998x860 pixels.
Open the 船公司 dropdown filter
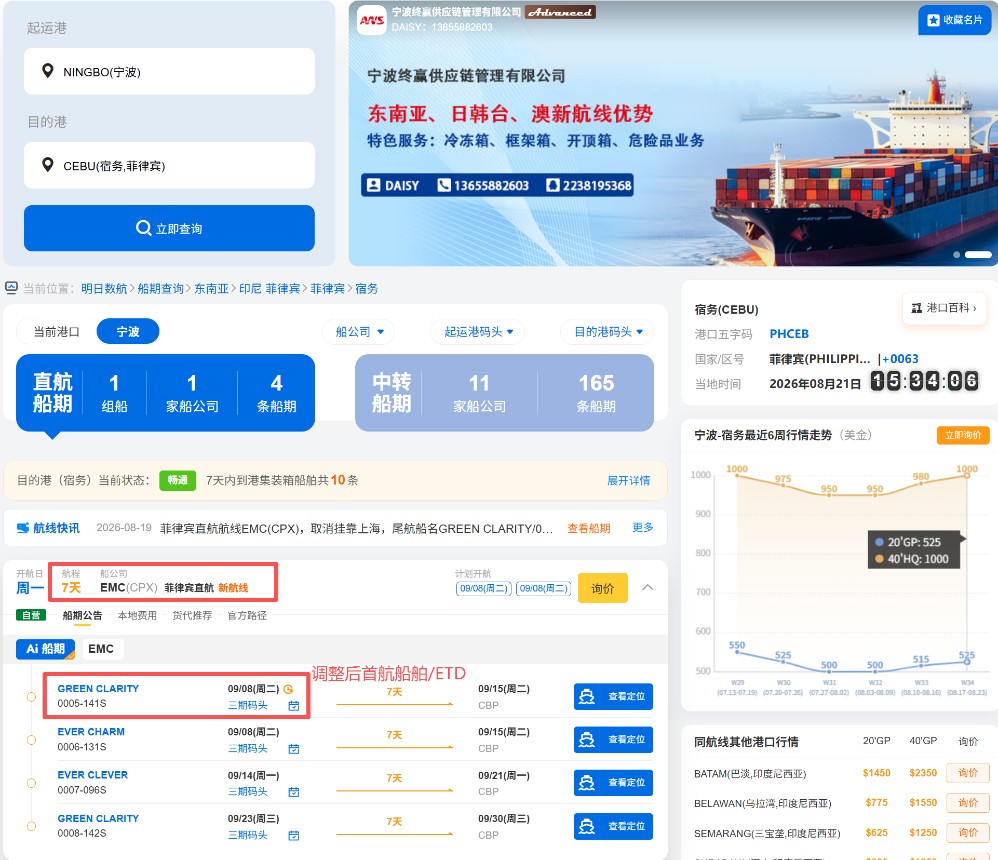pos(360,332)
